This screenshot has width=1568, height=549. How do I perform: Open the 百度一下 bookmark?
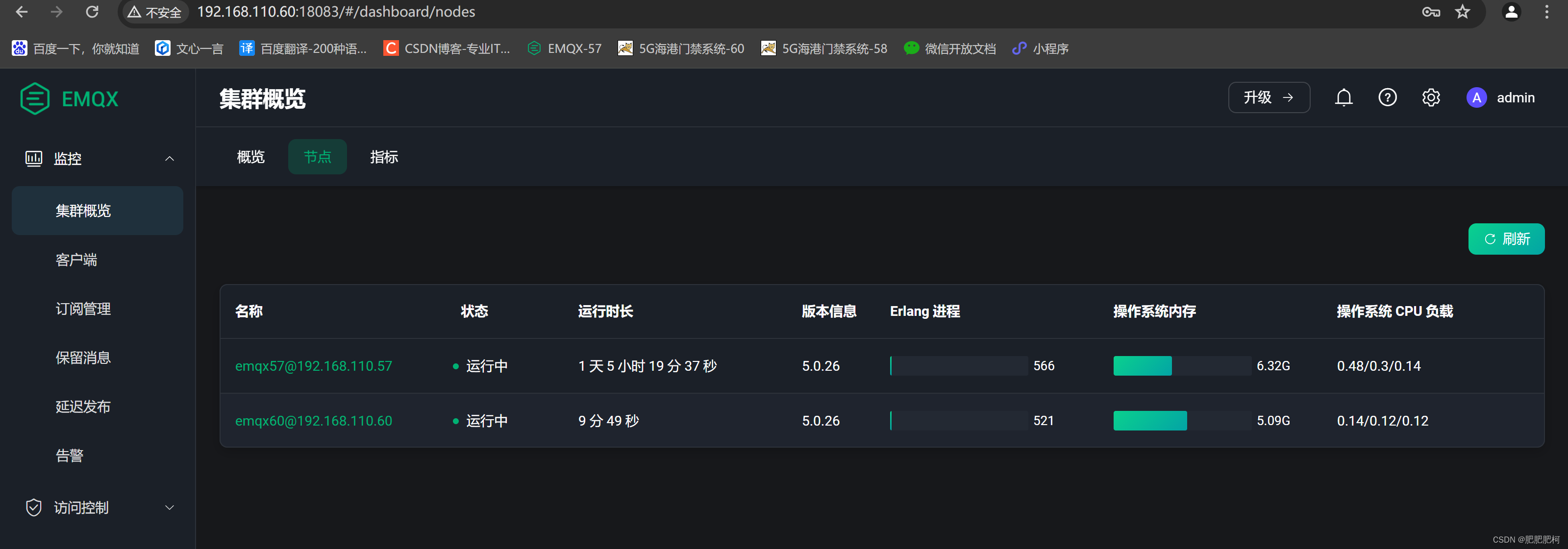(x=75, y=48)
